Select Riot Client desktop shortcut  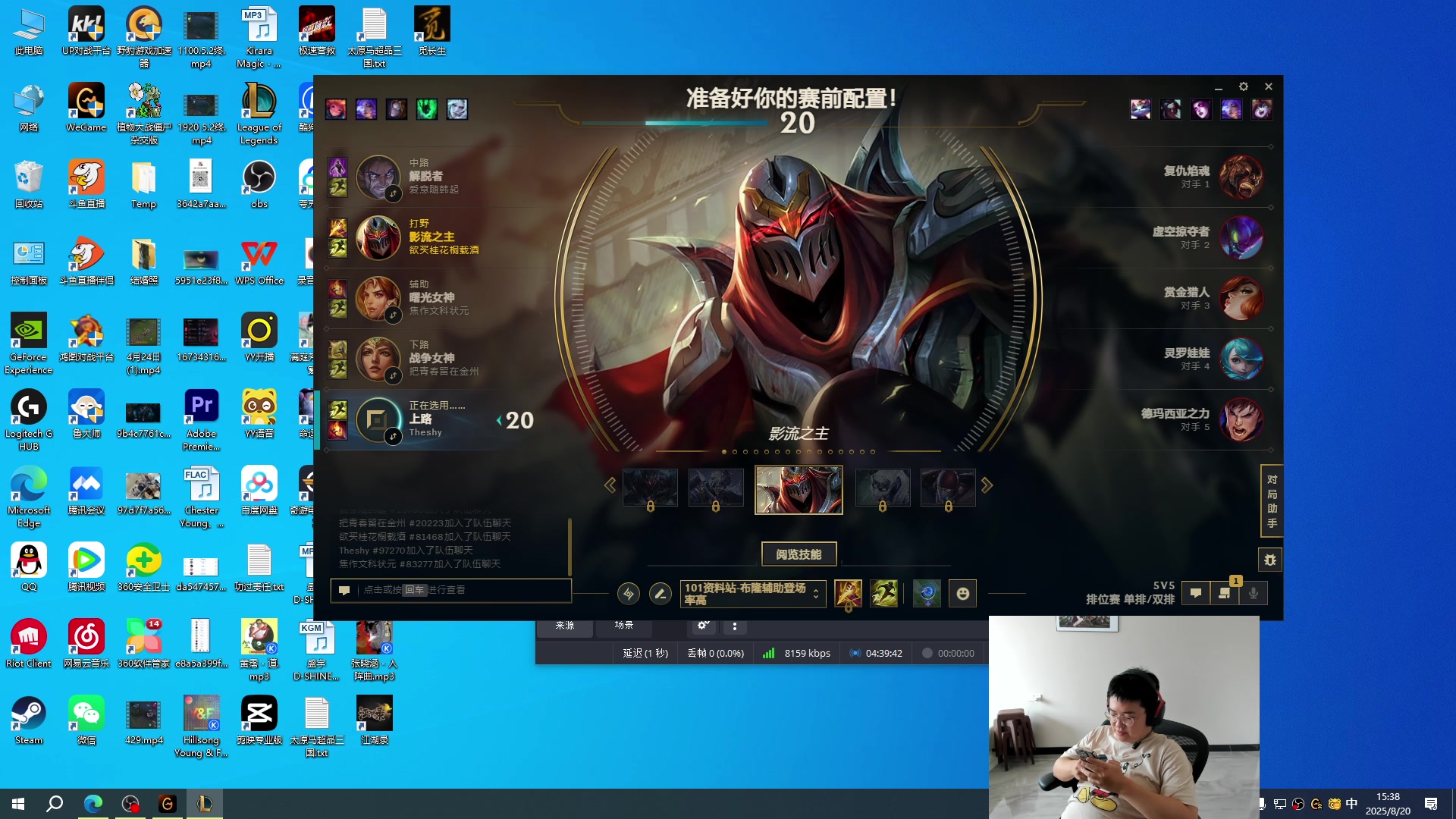point(29,644)
